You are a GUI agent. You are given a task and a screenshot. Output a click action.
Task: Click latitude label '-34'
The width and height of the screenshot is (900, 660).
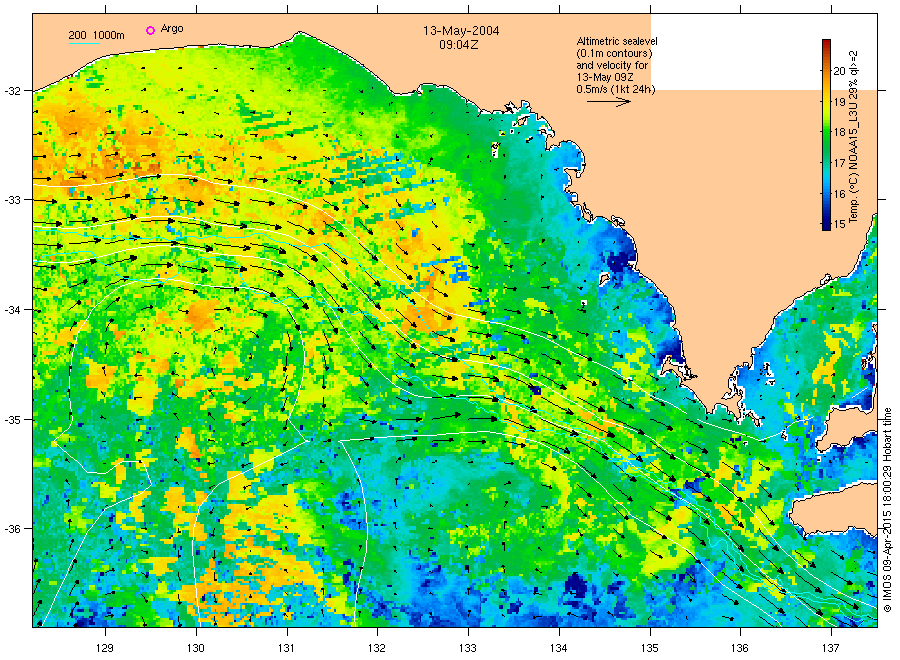pyautogui.click(x=12, y=310)
